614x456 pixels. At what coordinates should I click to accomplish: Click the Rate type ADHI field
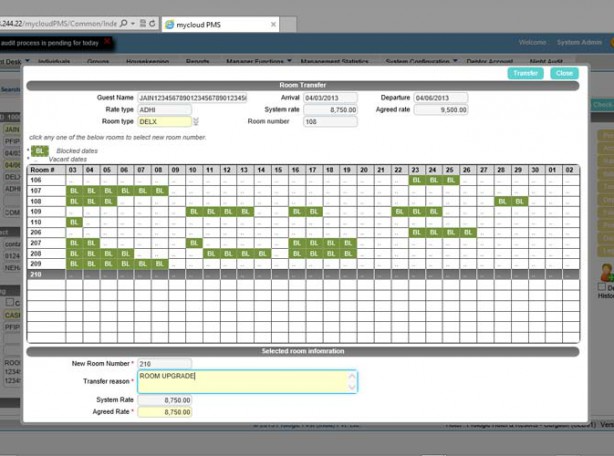(164, 110)
